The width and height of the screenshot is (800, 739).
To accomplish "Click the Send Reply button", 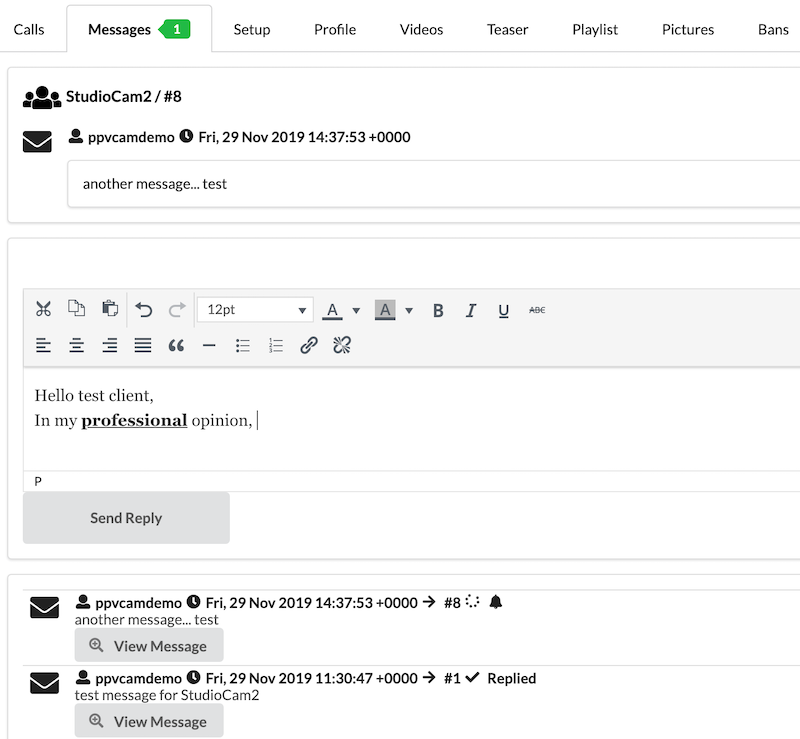I will click(126, 518).
